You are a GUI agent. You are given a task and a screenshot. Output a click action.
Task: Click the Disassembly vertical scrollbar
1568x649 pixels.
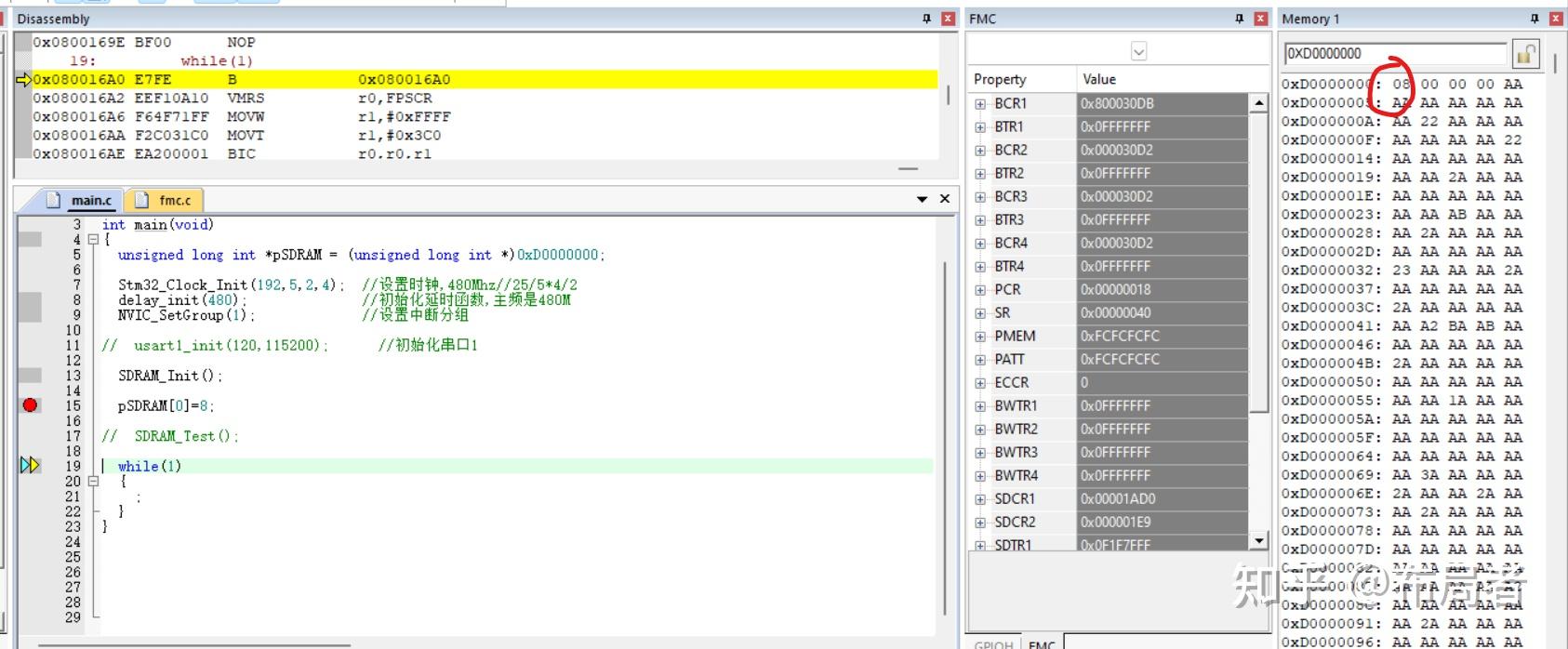coord(948,97)
